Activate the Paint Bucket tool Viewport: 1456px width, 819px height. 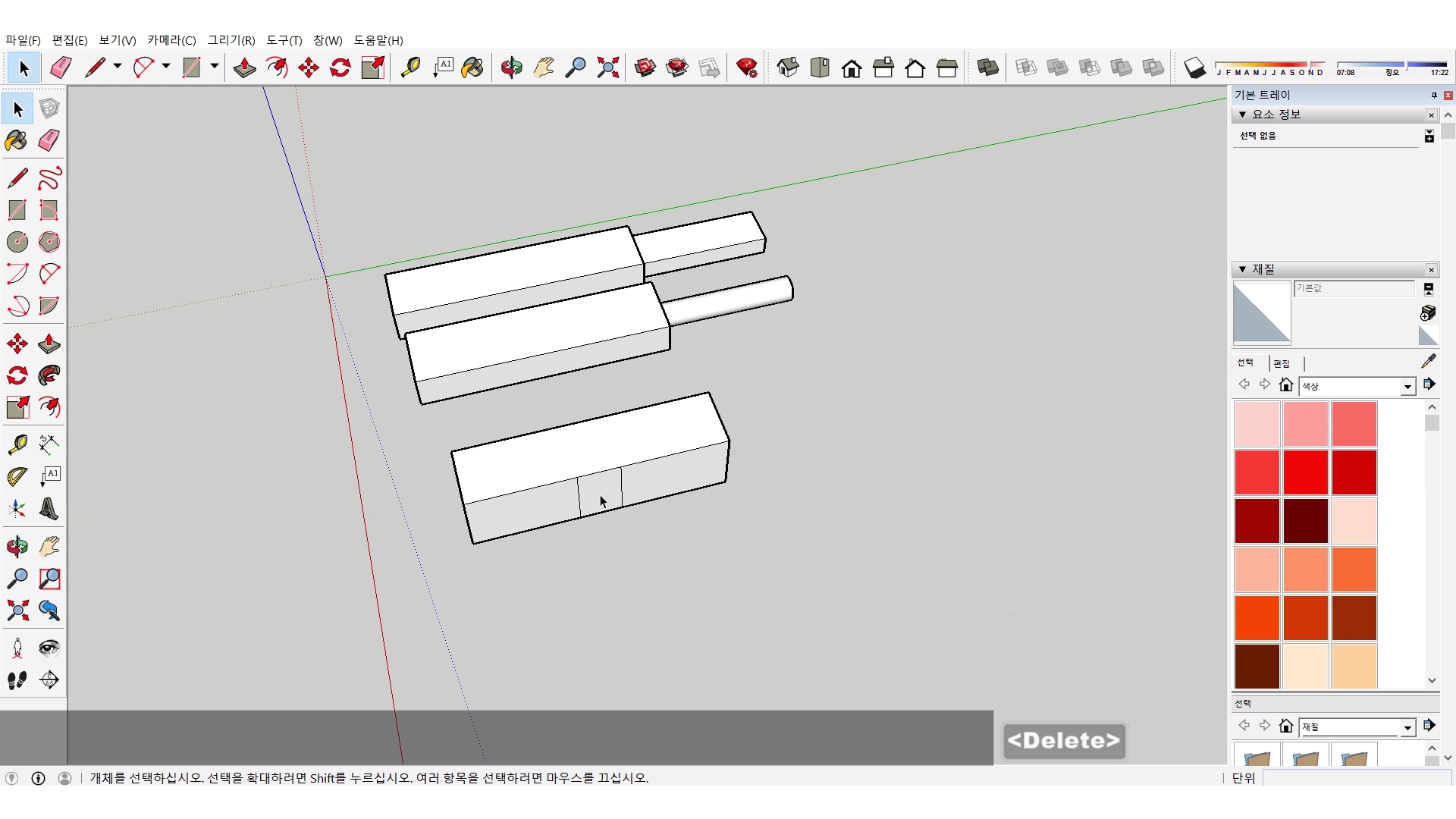pos(17,140)
